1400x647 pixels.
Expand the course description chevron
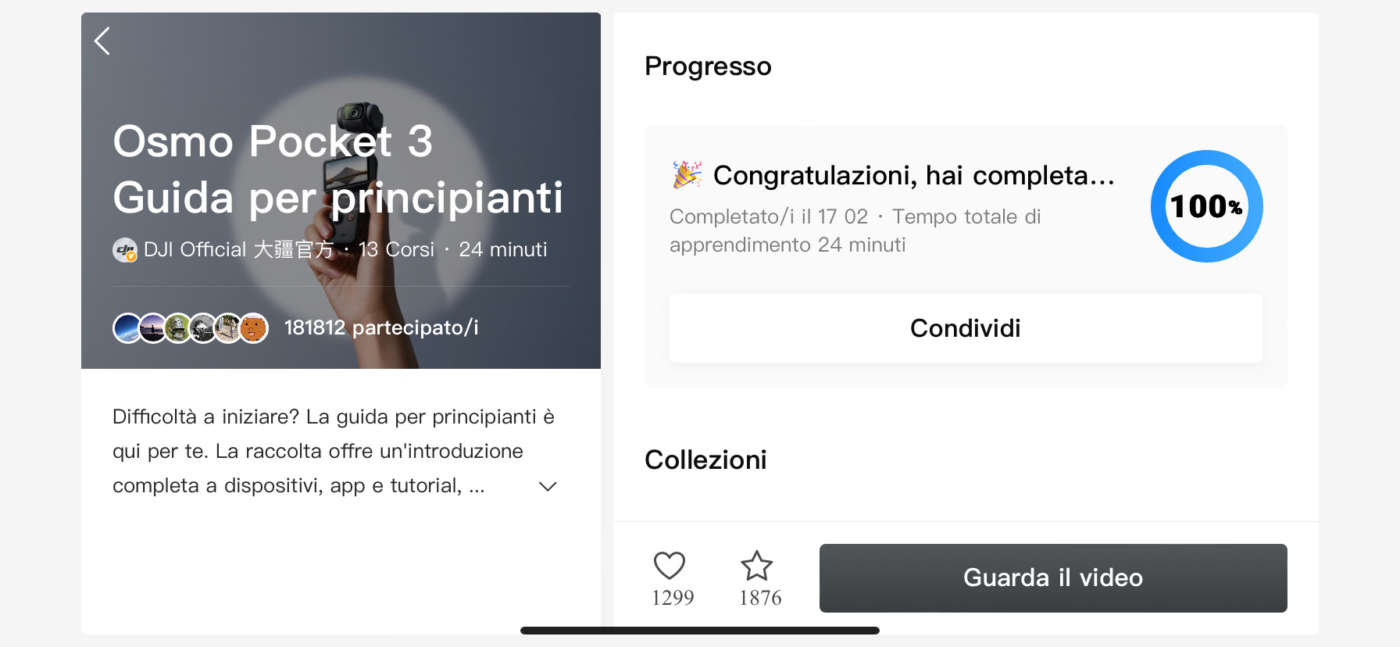547,486
